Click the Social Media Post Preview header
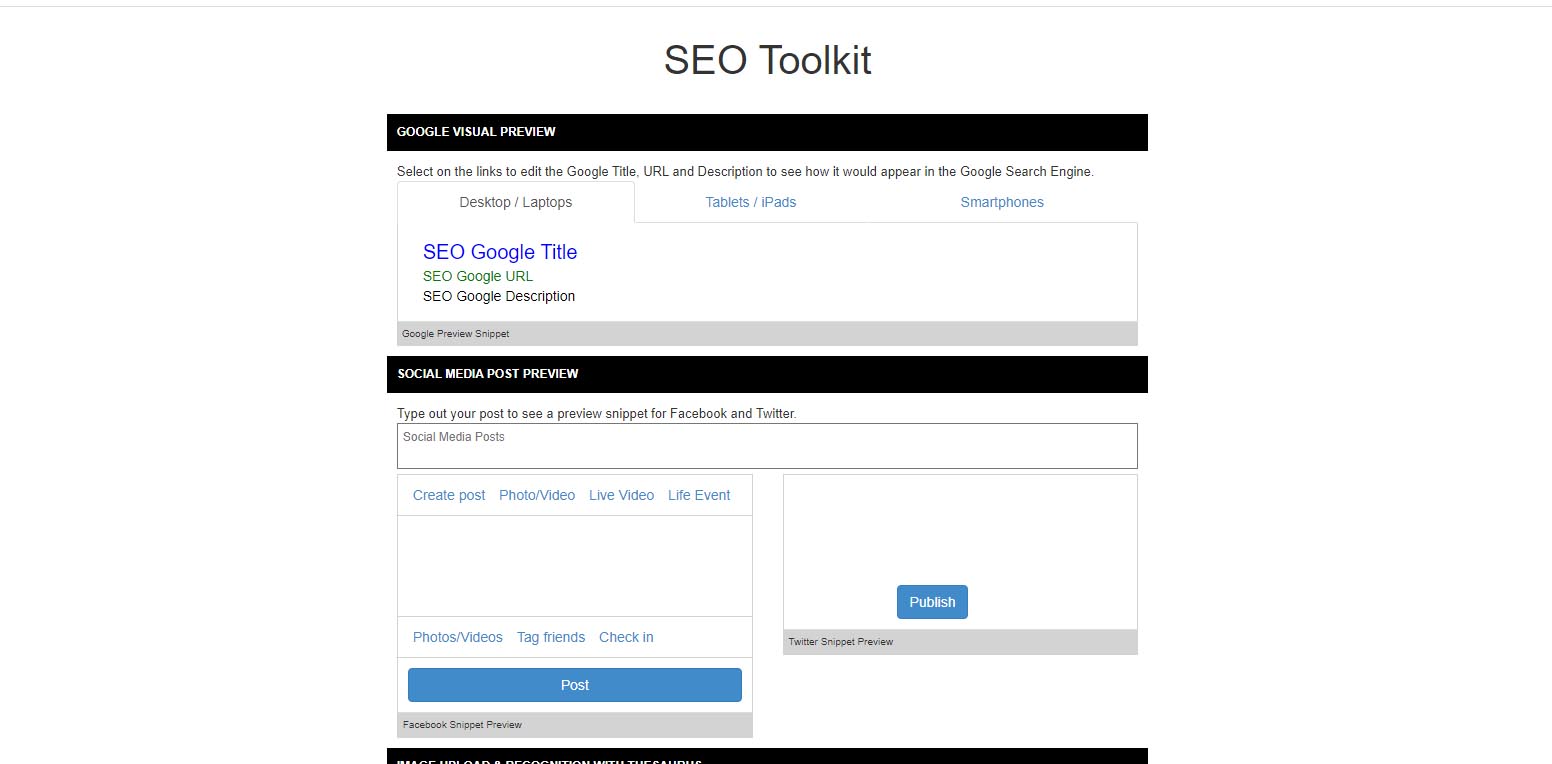This screenshot has width=1552, height=764. point(766,374)
